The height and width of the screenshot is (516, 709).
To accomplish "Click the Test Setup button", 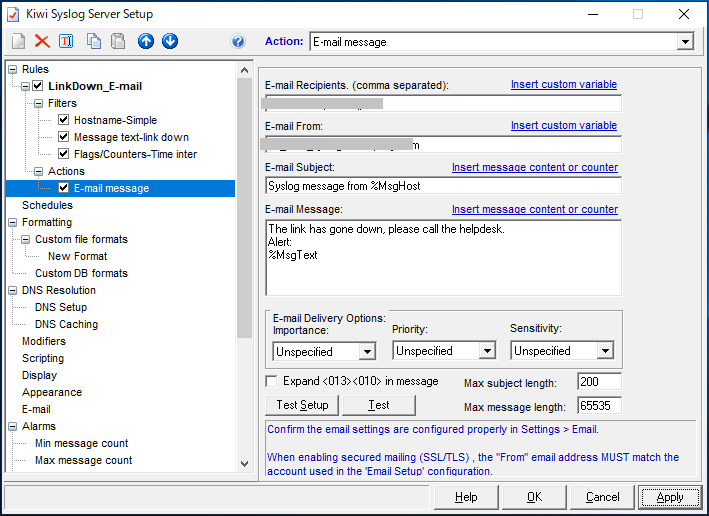I will pos(302,405).
